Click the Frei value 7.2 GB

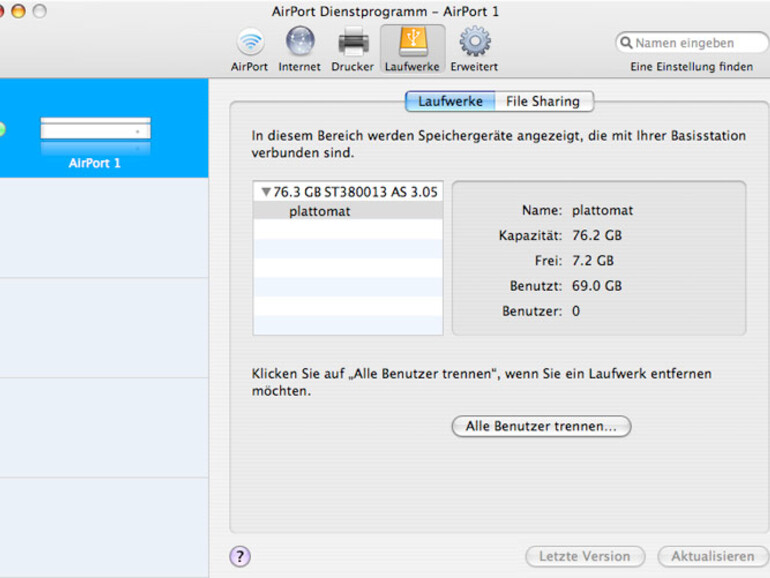(x=593, y=260)
